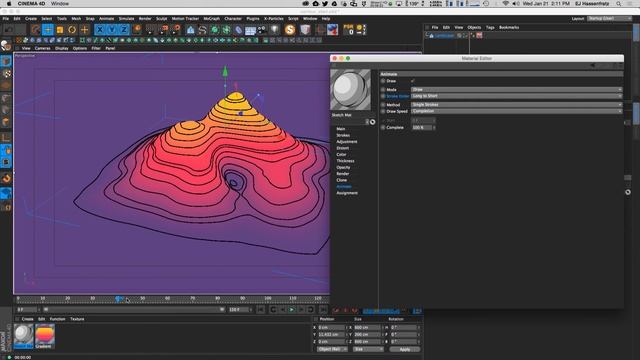Click the Render View icon
Image resolution: width=640 pixels, height=360 pixels.
(151, 29)
